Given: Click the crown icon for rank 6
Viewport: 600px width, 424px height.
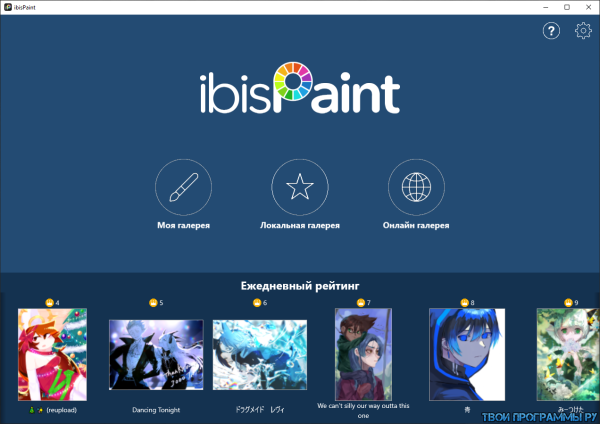Looking at the screenshot, I should [x=257, y=303].
